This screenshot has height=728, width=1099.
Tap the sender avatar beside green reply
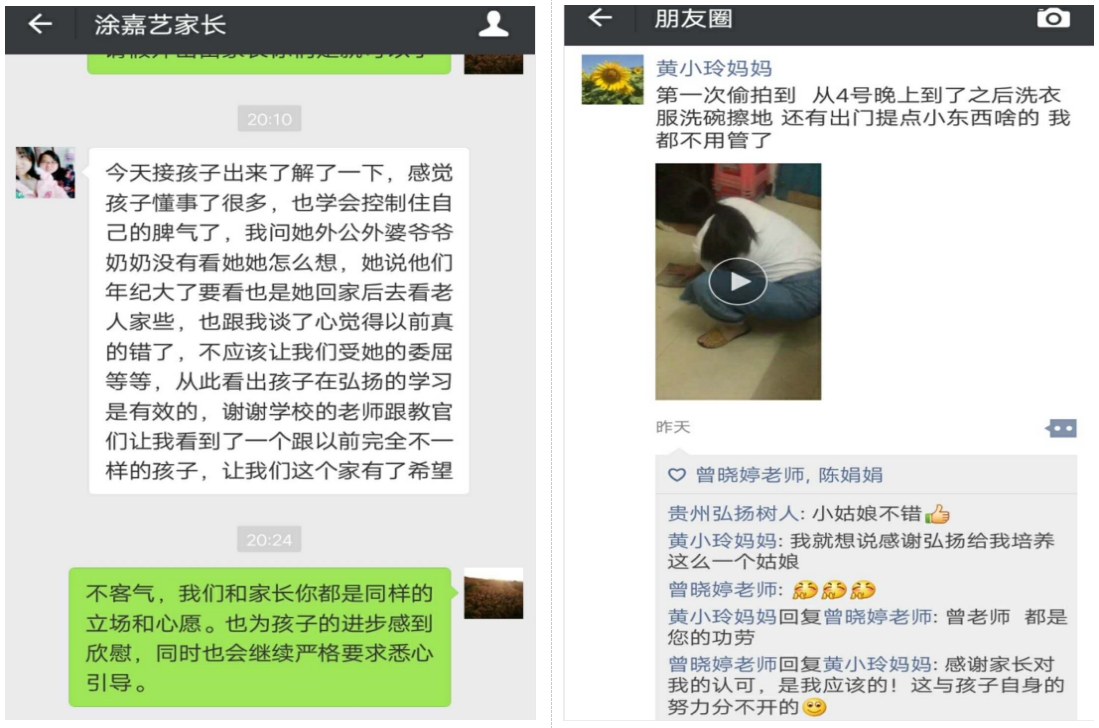coord(493,593)
